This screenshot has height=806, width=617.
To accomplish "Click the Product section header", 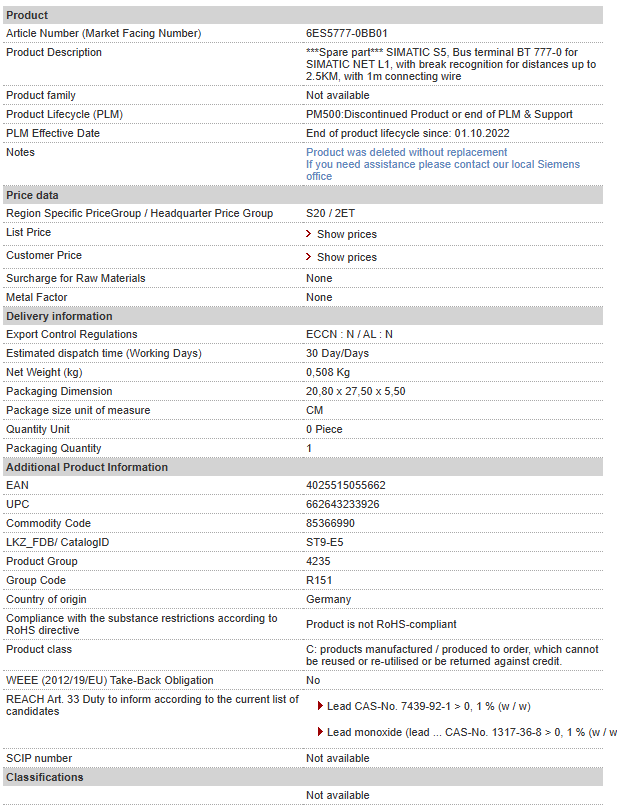I will (303, 15).
